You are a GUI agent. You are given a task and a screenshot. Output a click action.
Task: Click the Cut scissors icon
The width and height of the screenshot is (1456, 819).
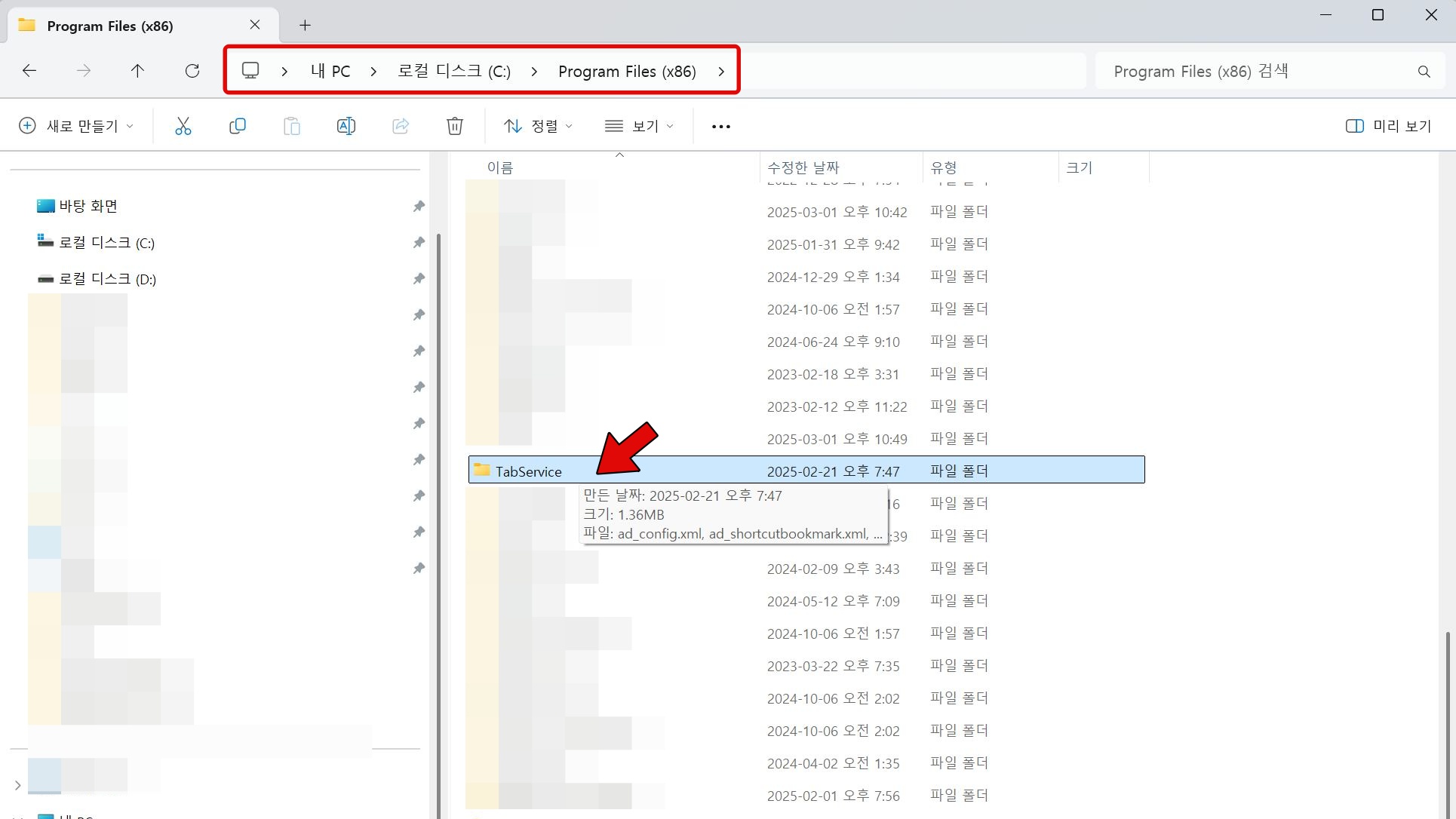pyautogui.click(x=183, y=126)
